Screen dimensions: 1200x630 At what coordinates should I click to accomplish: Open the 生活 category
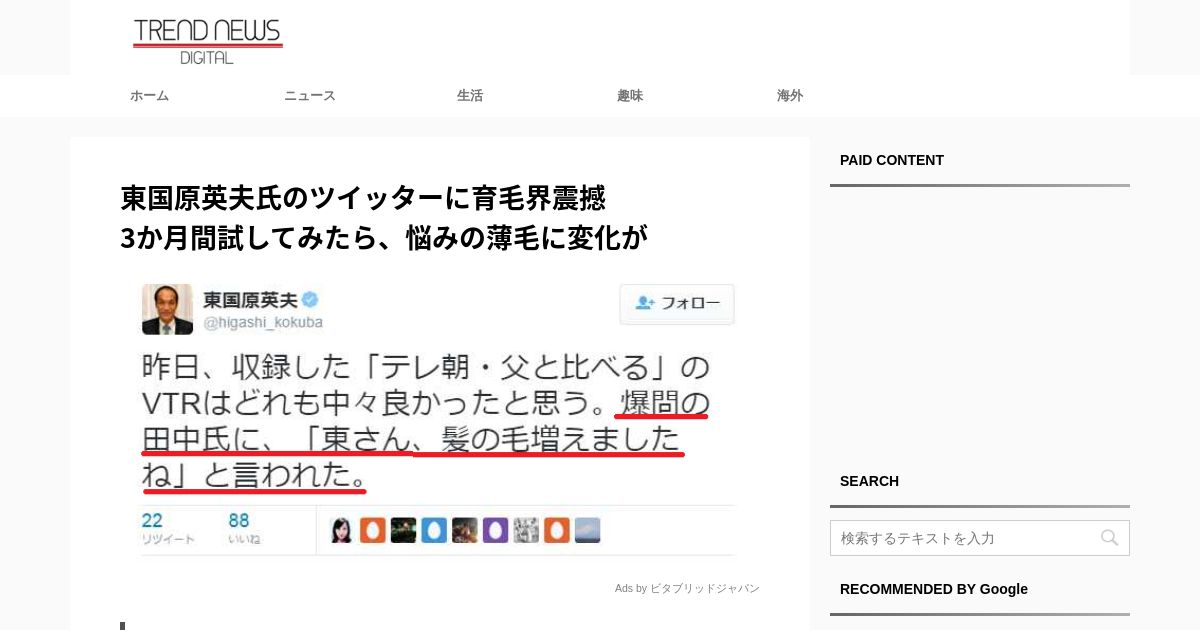coord(470,96)
